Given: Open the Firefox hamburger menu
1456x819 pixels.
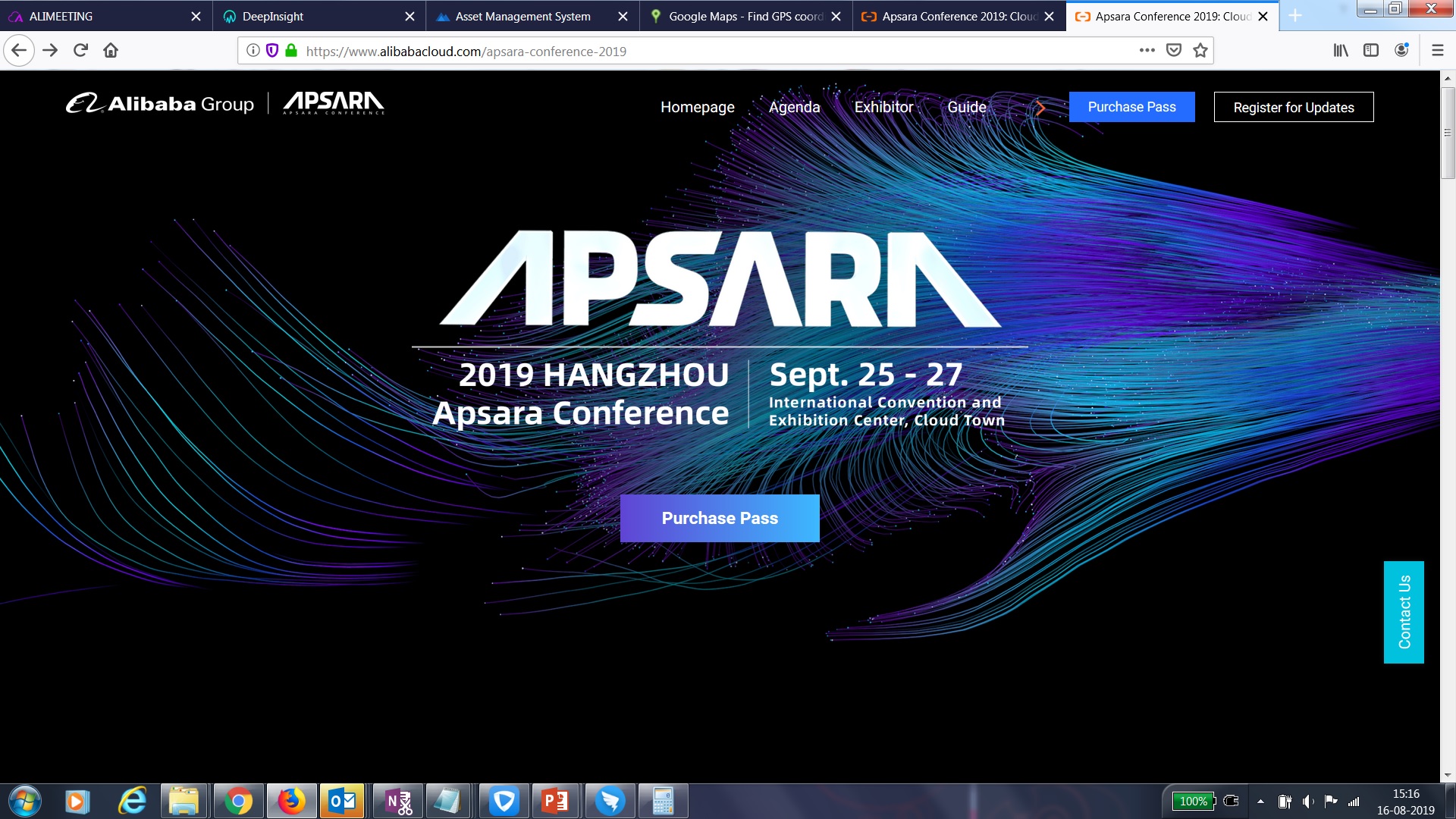Looking at the screenshot, I should (1437, 51).
